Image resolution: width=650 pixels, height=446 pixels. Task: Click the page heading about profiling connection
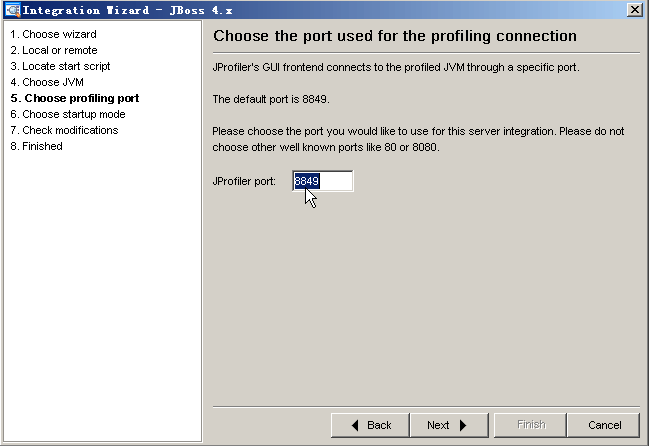pos(395,36)
